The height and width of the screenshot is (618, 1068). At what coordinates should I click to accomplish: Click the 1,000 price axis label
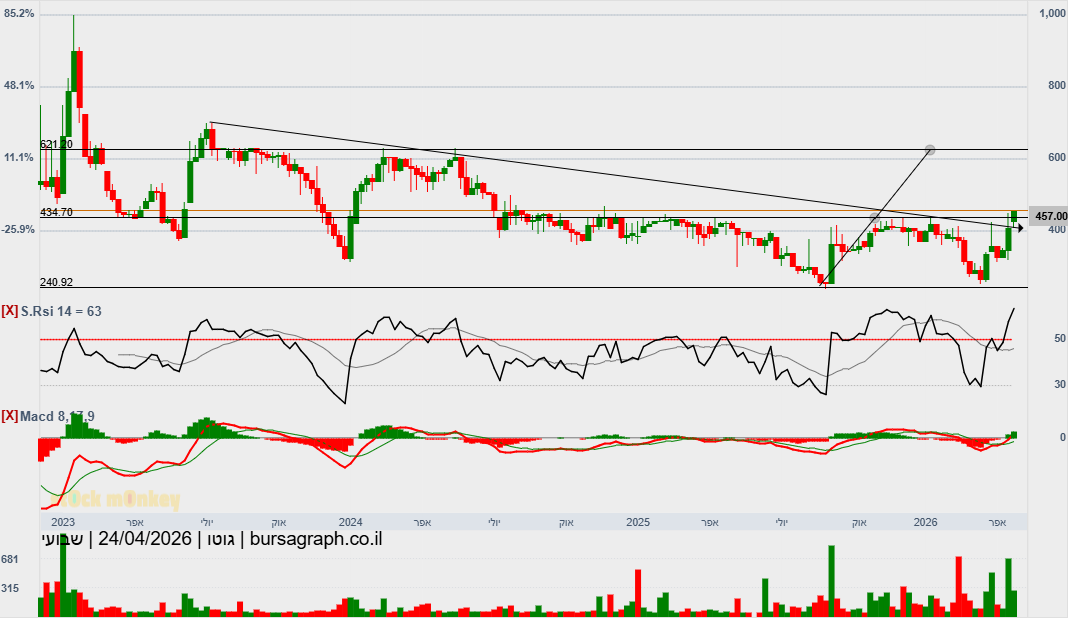[1053, 14]
